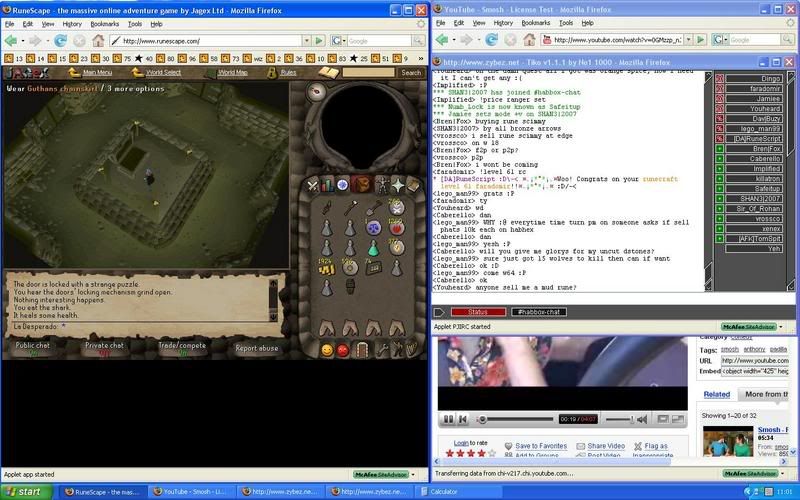800x500 pixels.
Task: Open the Prayer tab star icon
Action: click(x=397, y=185)
